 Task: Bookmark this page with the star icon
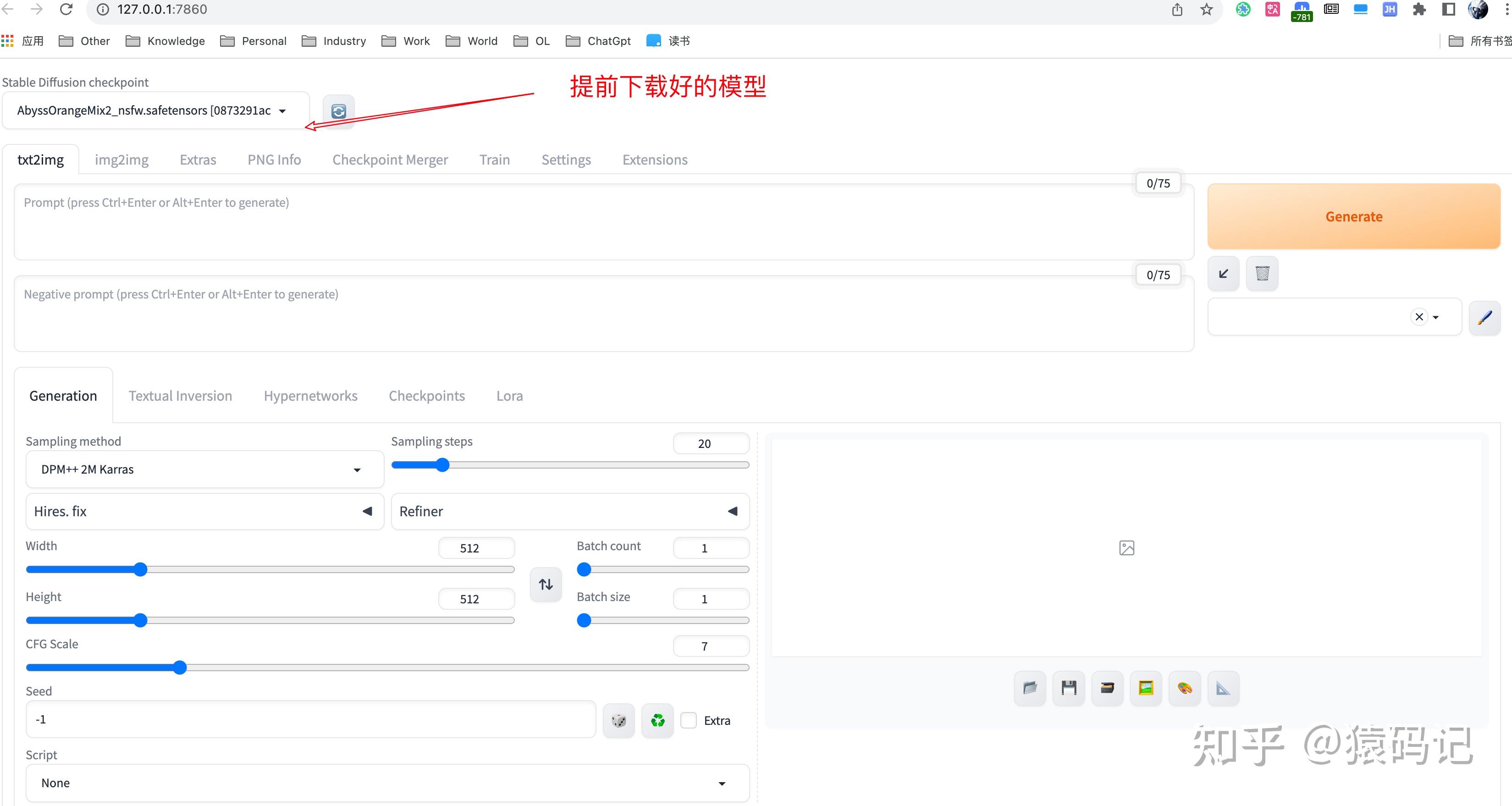click(1206, 9)
